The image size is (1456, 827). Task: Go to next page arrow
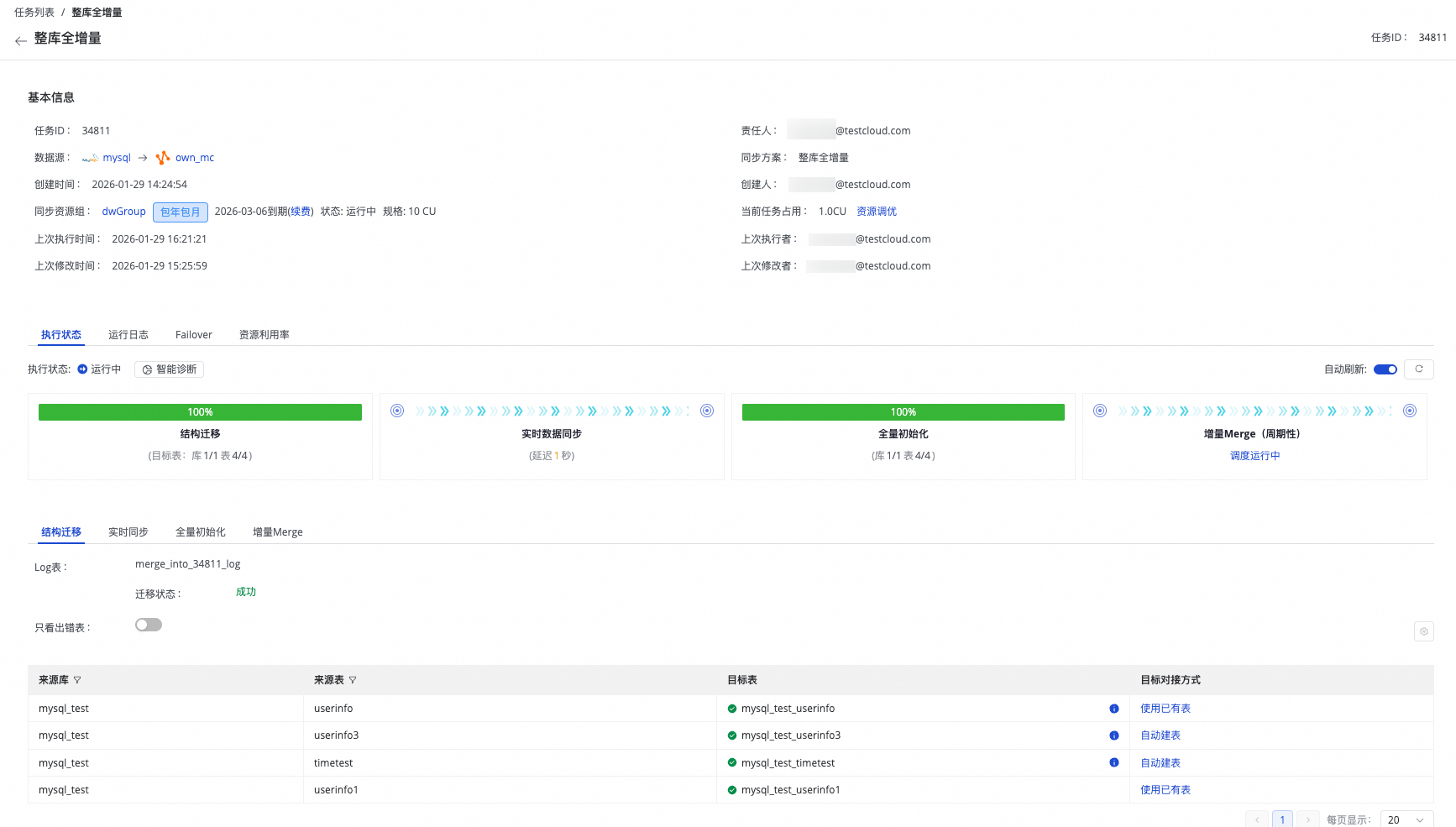click(x=1307, y=819)
